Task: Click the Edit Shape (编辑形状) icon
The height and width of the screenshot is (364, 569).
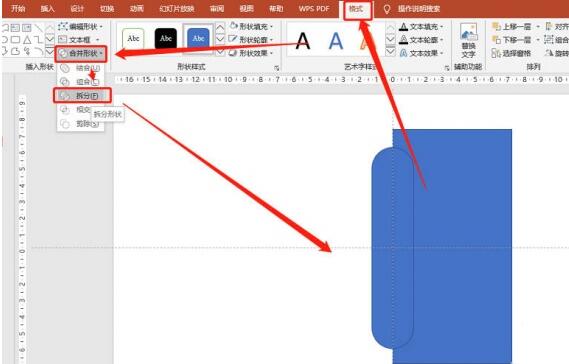Action: [x=63, y=26]
